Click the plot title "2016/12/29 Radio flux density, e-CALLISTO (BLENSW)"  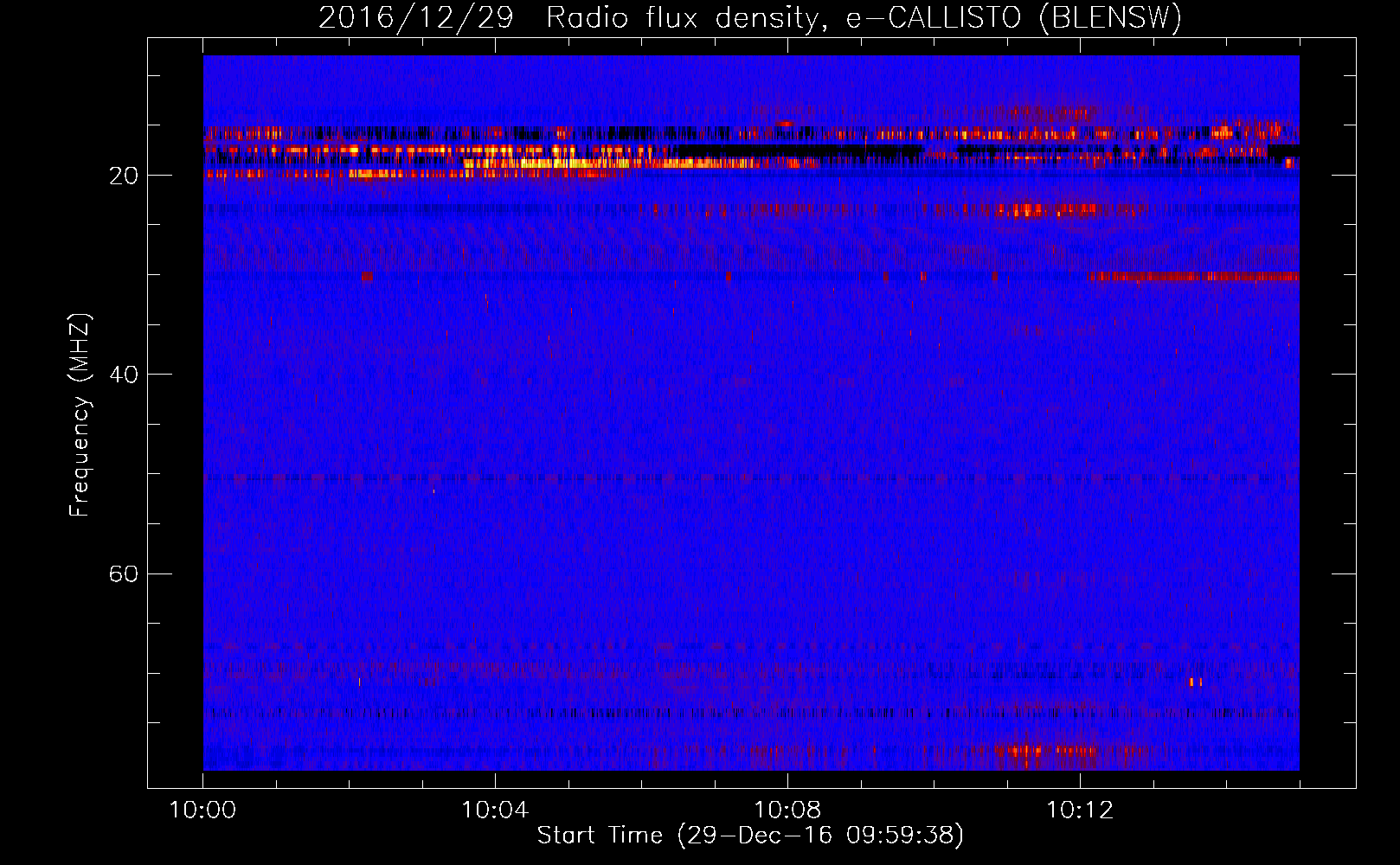750,17
